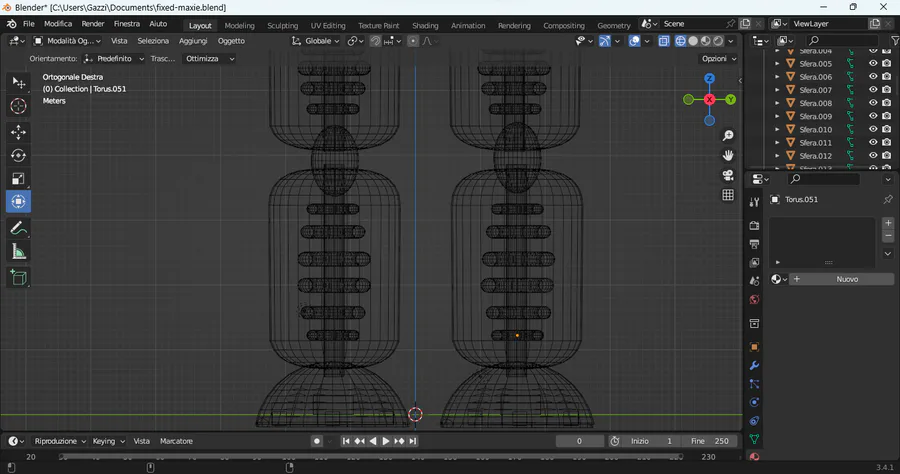900x474 pixels.
Task: Click the Fine frame field showing 250
Action: tap(710, 441)
